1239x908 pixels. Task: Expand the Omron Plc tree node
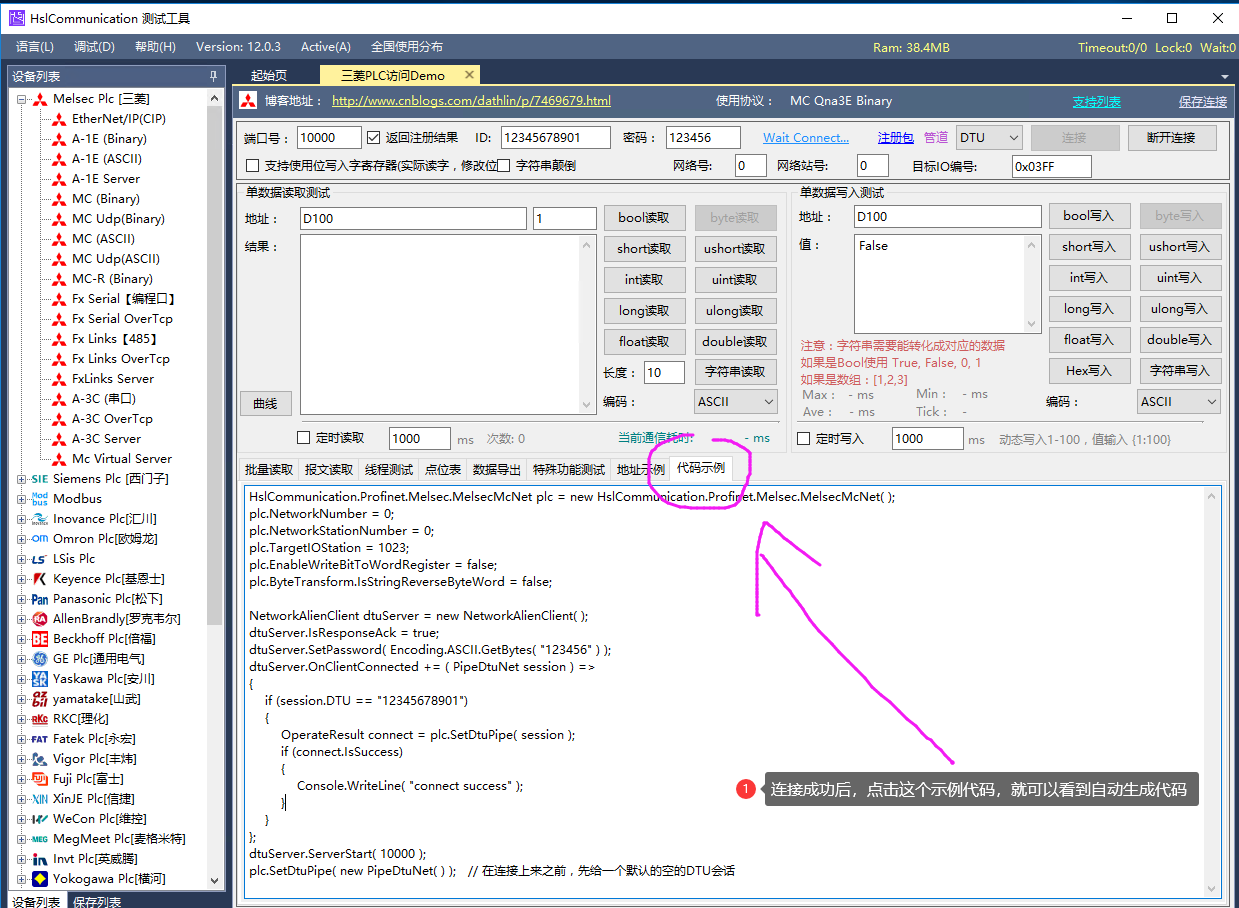coord(22,539)
